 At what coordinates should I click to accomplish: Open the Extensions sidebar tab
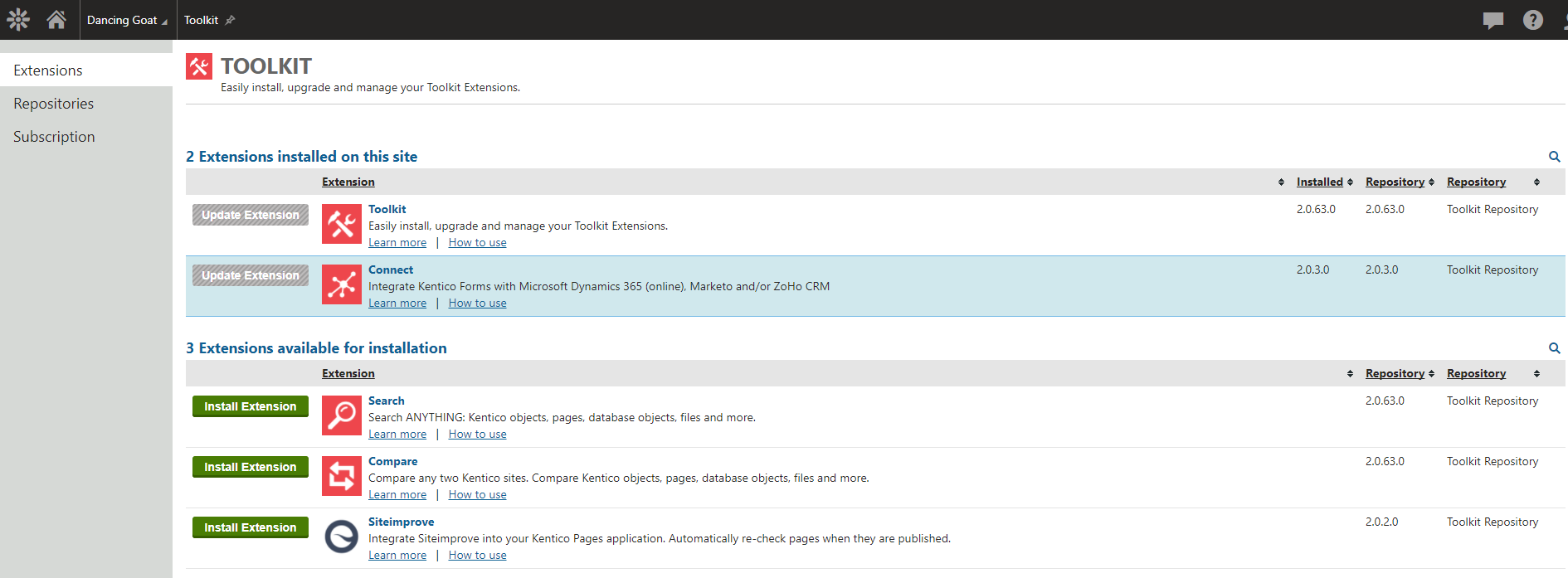[86, 70]
